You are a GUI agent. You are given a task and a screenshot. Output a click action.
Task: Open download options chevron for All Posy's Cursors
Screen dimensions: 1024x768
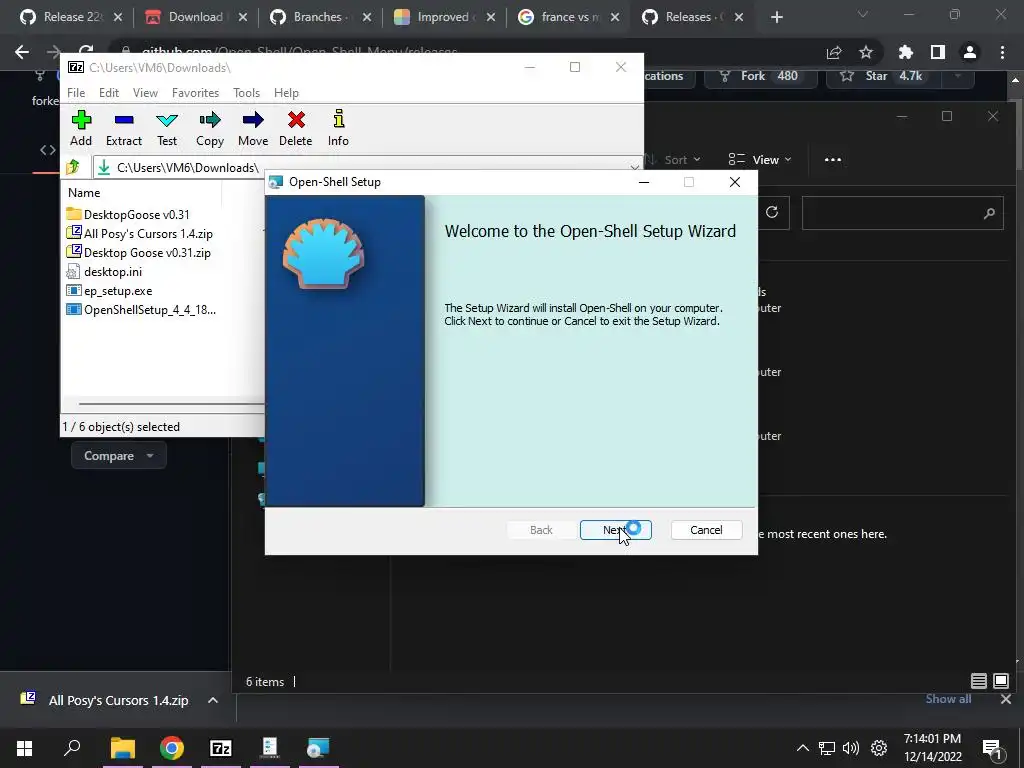coord(212,700)
